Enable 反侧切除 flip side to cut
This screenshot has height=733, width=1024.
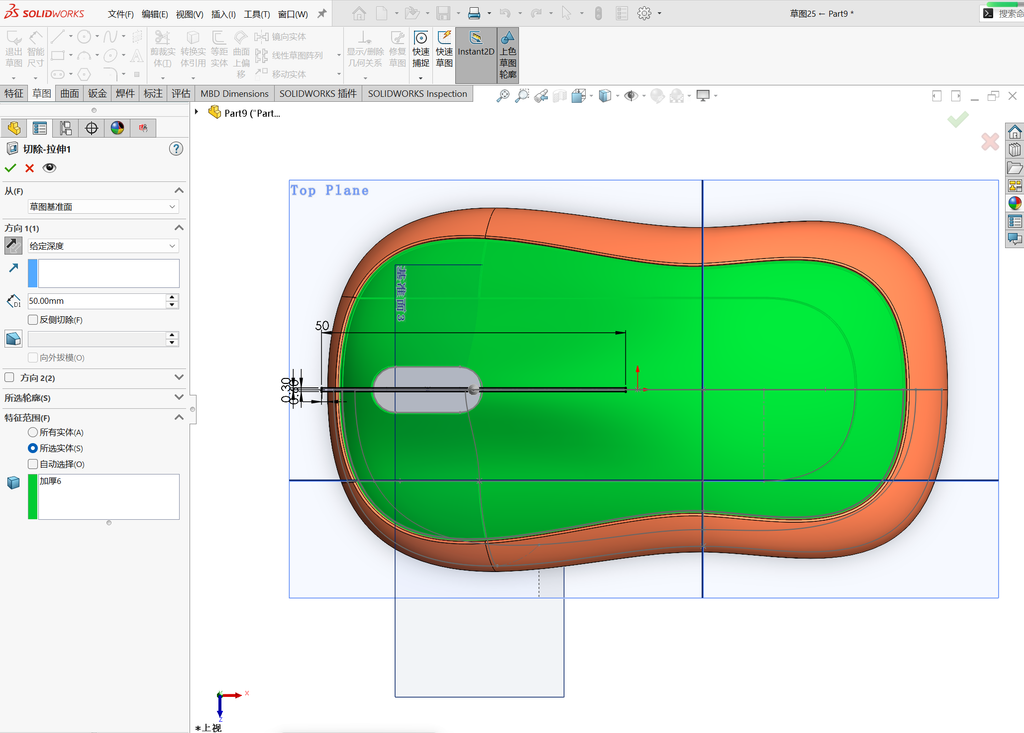33,319
